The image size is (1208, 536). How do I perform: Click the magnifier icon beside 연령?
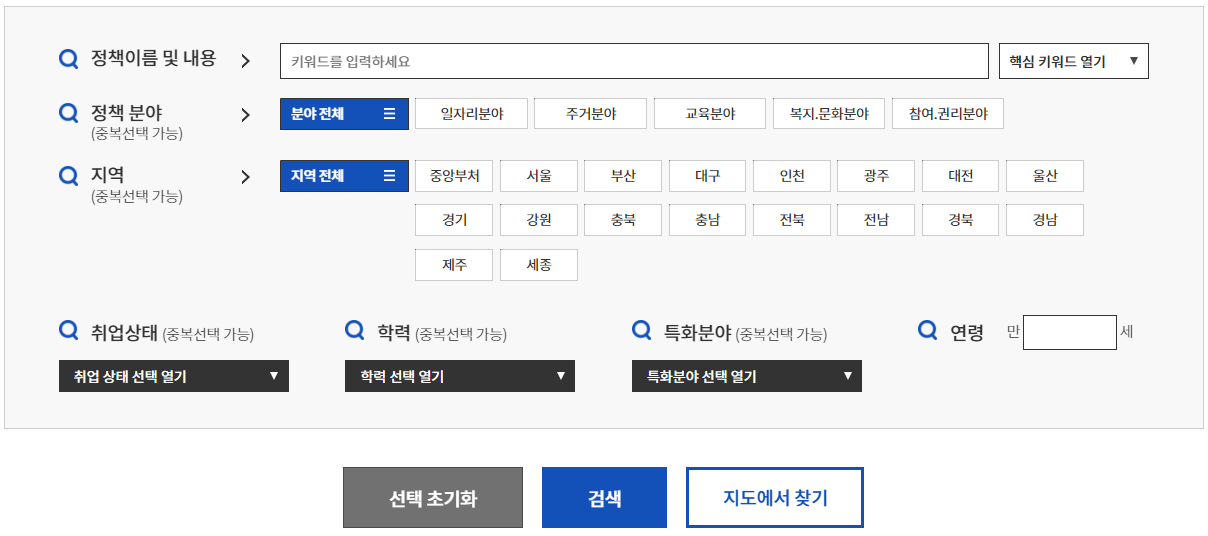[x=928, y=331]
